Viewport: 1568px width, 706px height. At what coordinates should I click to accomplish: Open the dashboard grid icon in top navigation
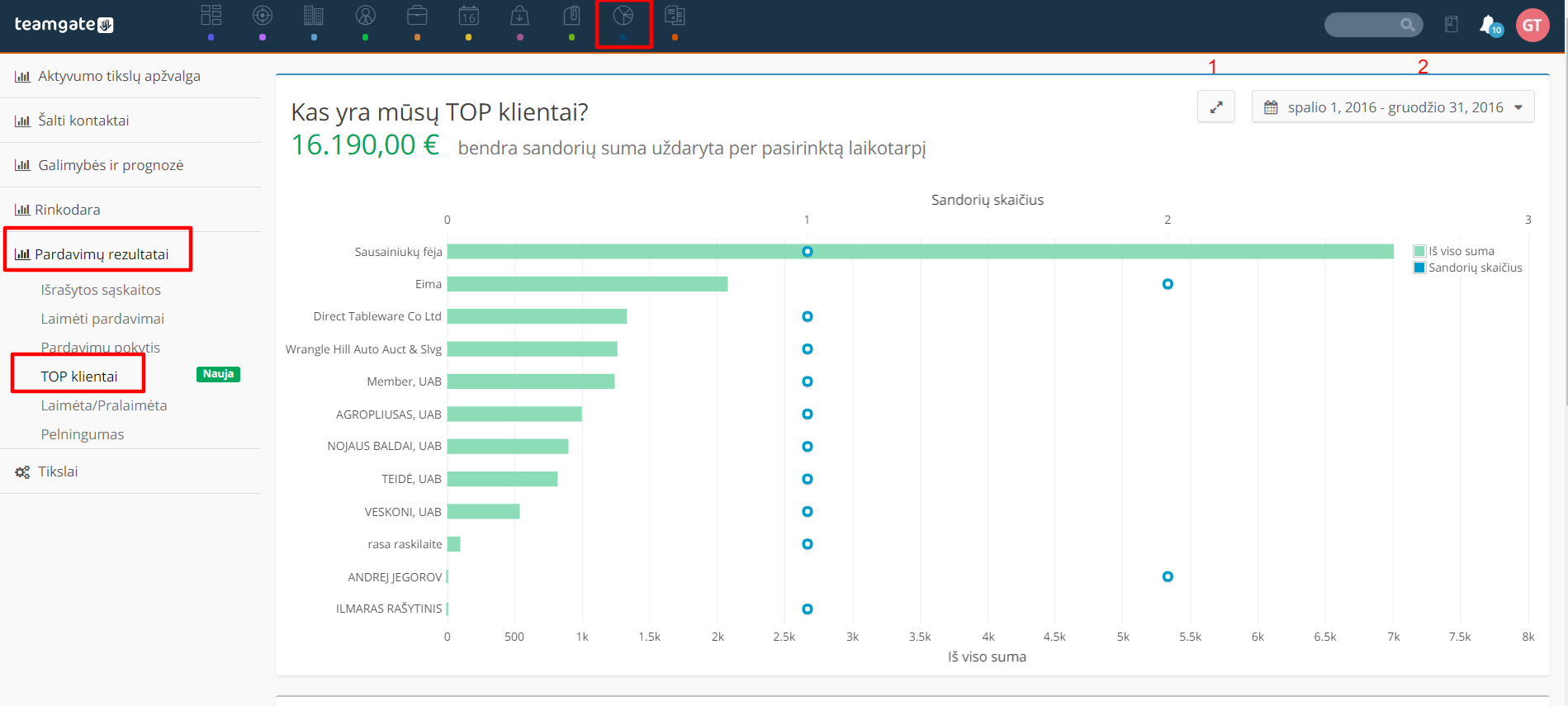(x=211, y=16)
